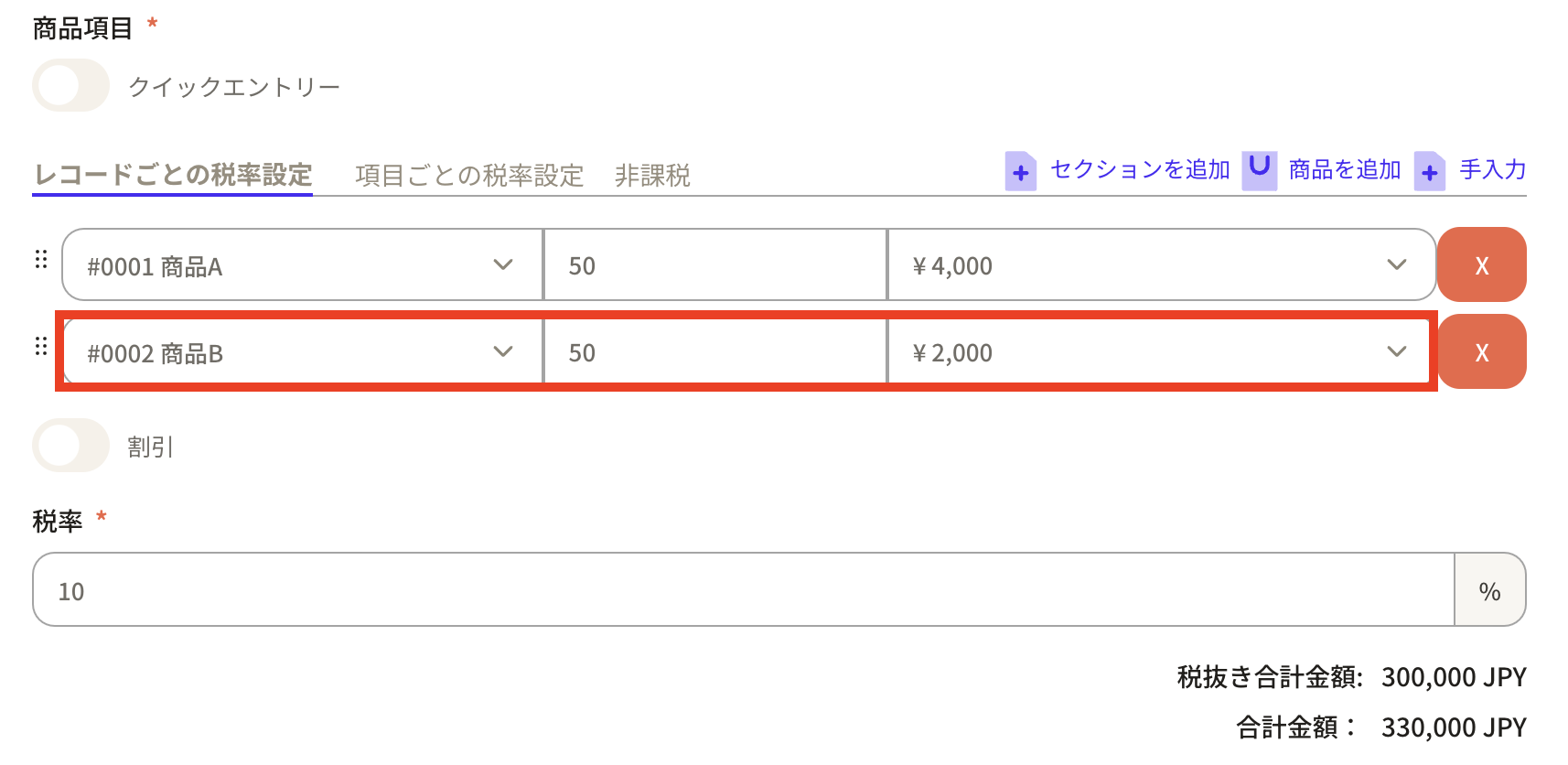Screen dimensions: 1568x765
Task: Turn on the 割引 toggle
Action: 70,446
